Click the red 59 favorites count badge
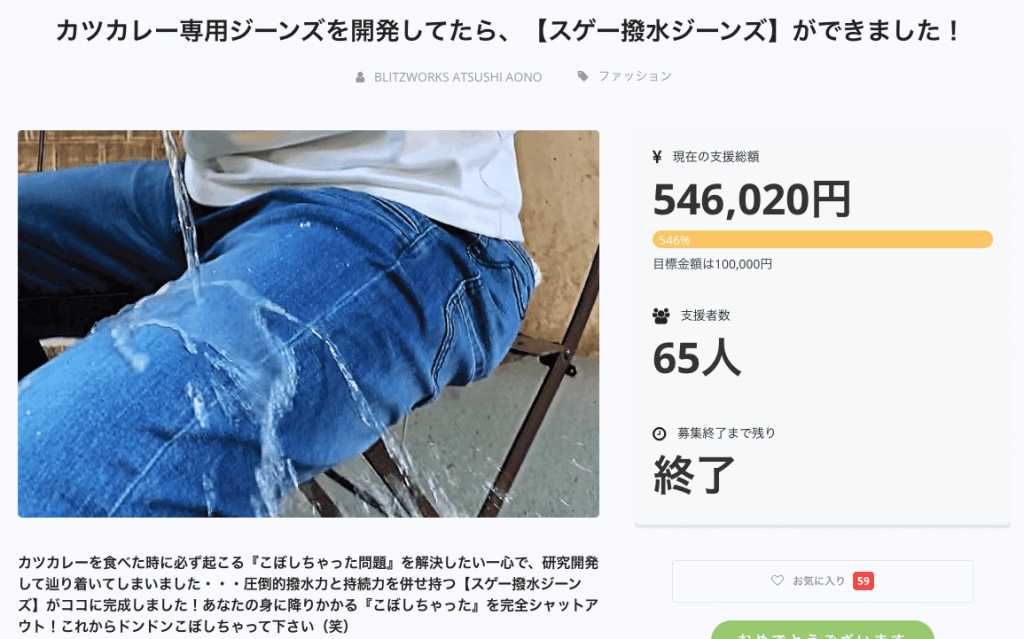 pyautogui.click(x=863, y=581)
